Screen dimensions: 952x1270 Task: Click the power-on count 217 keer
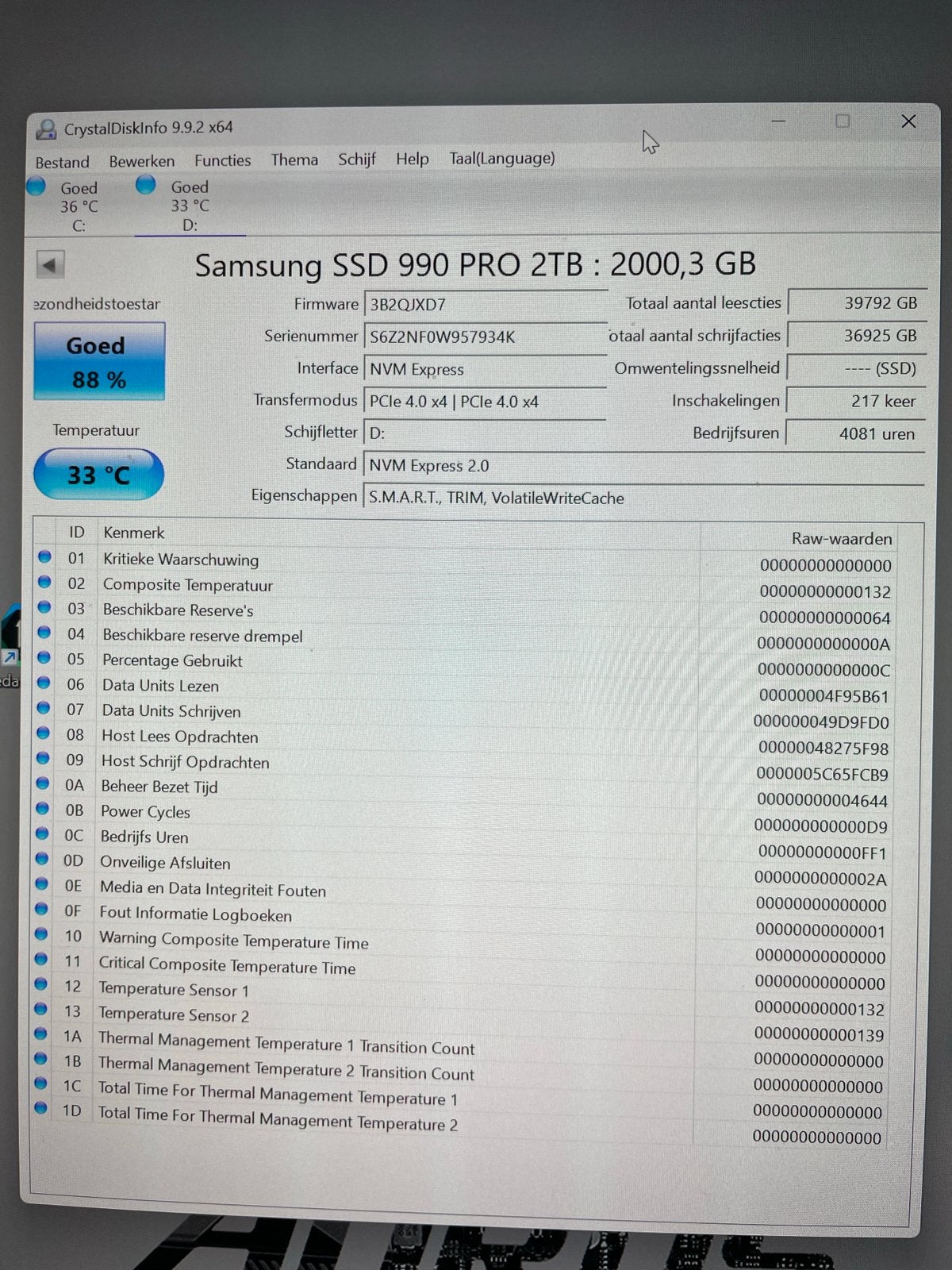[x=855, y=401]
